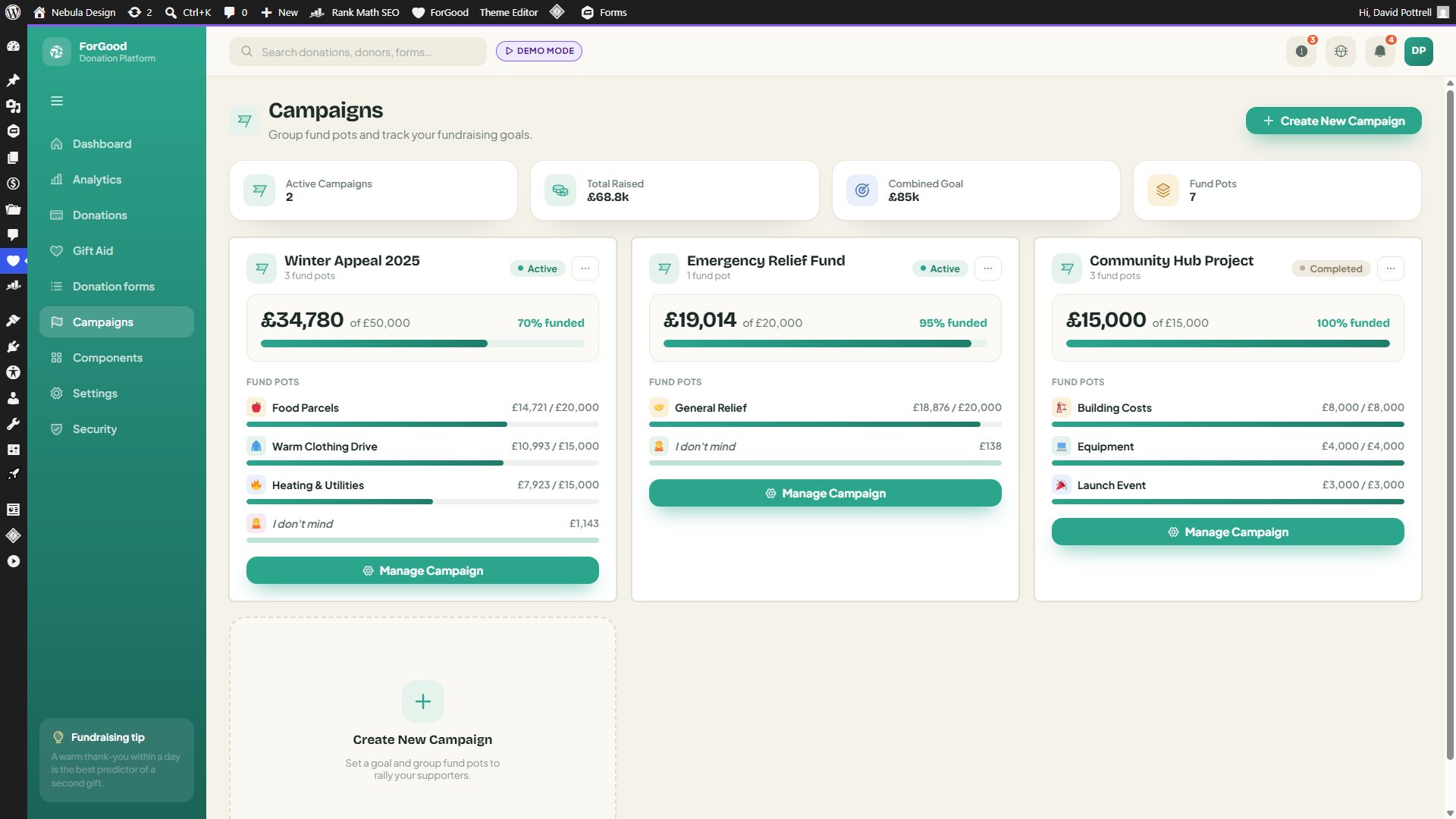Click the ForGood globe logo icon
The image size is (1456, 819).
coord(57,52)
